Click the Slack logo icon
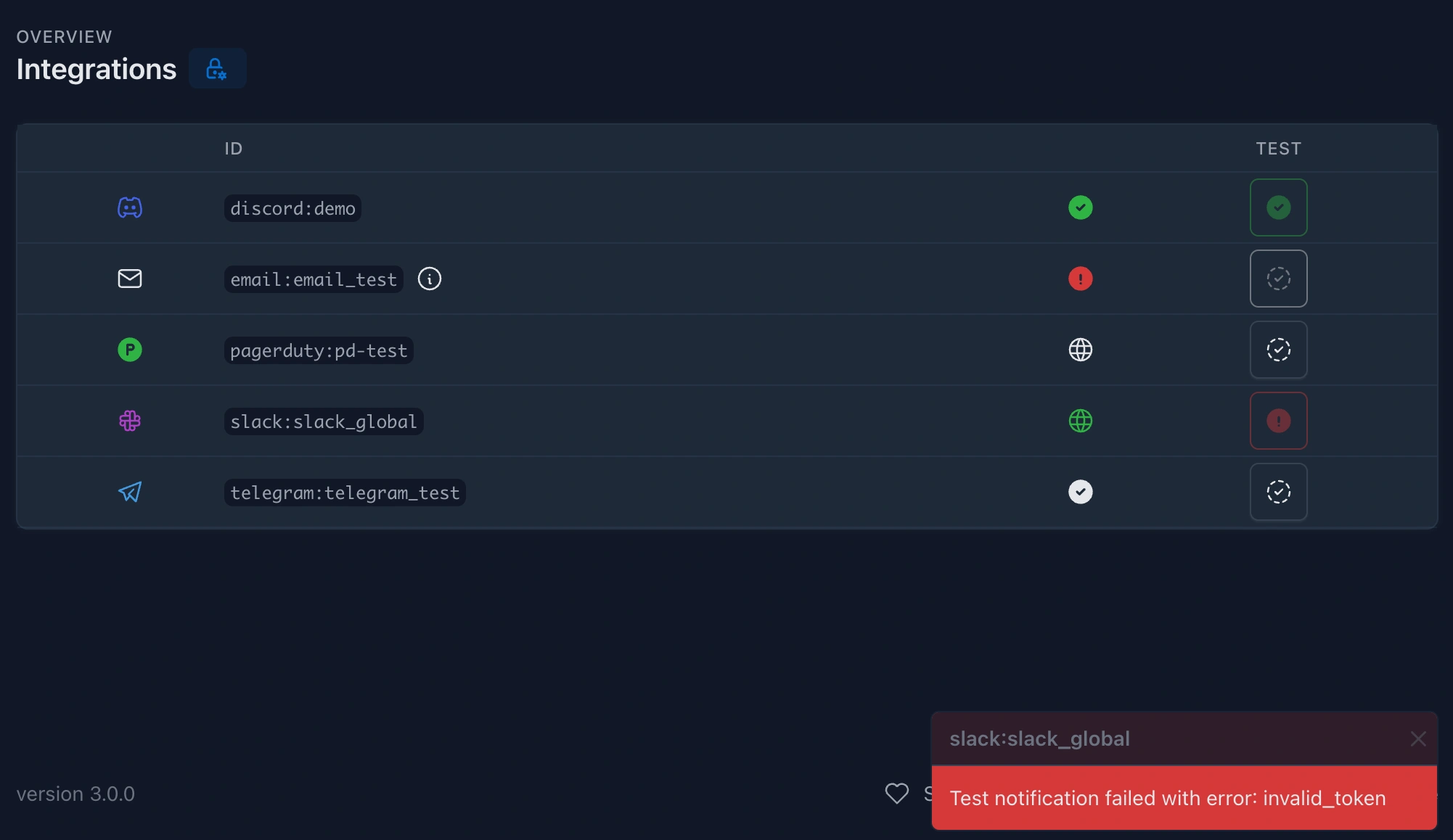 (130, 421)
